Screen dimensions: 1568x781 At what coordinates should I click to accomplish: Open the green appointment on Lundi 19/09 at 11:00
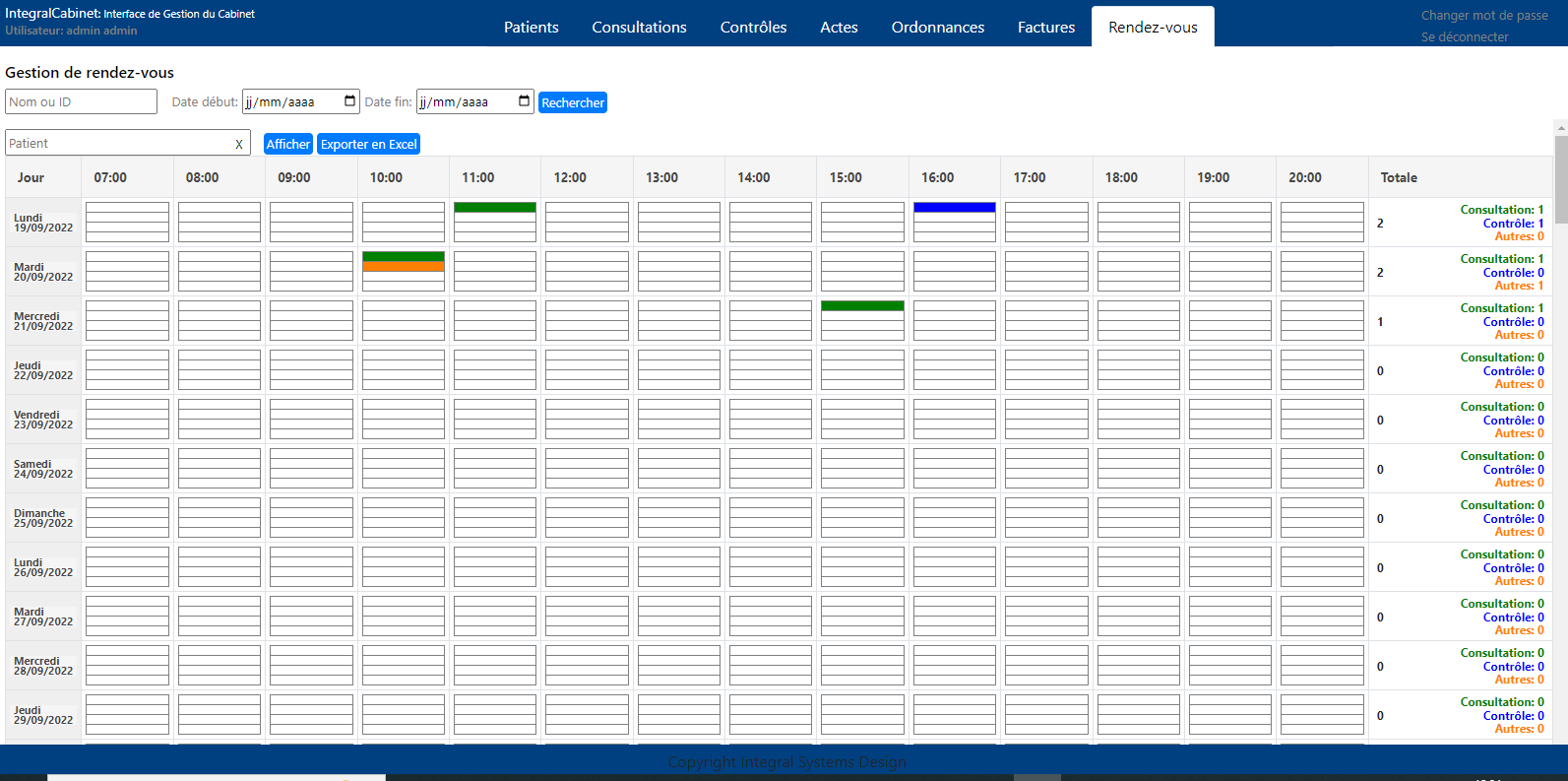point(495,207)
